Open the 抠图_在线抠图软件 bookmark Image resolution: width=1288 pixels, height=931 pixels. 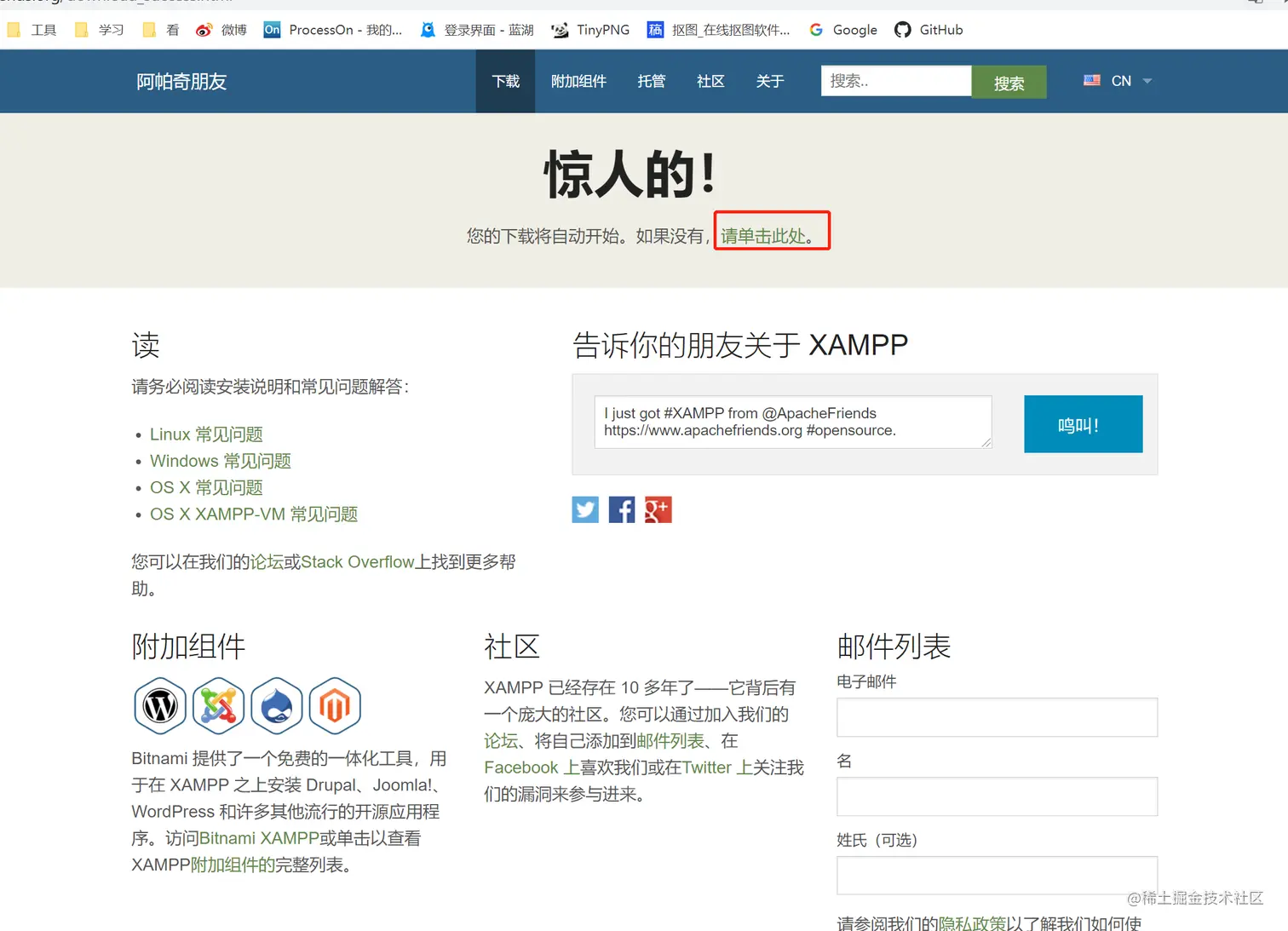click(x=719, y=30)
